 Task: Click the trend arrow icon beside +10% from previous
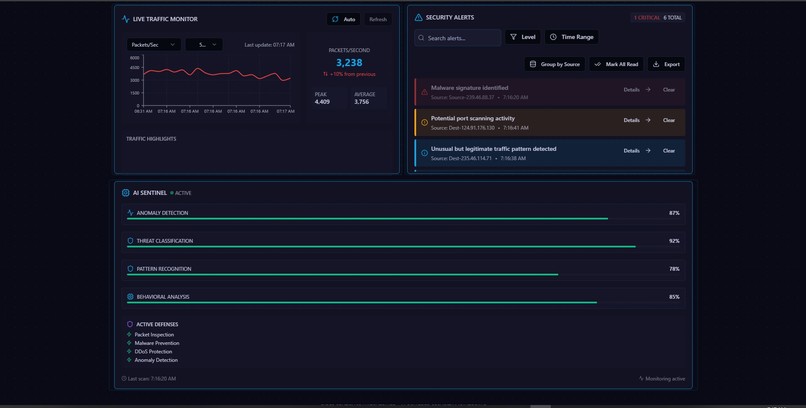pyautogui.click(x=325, y=74)
